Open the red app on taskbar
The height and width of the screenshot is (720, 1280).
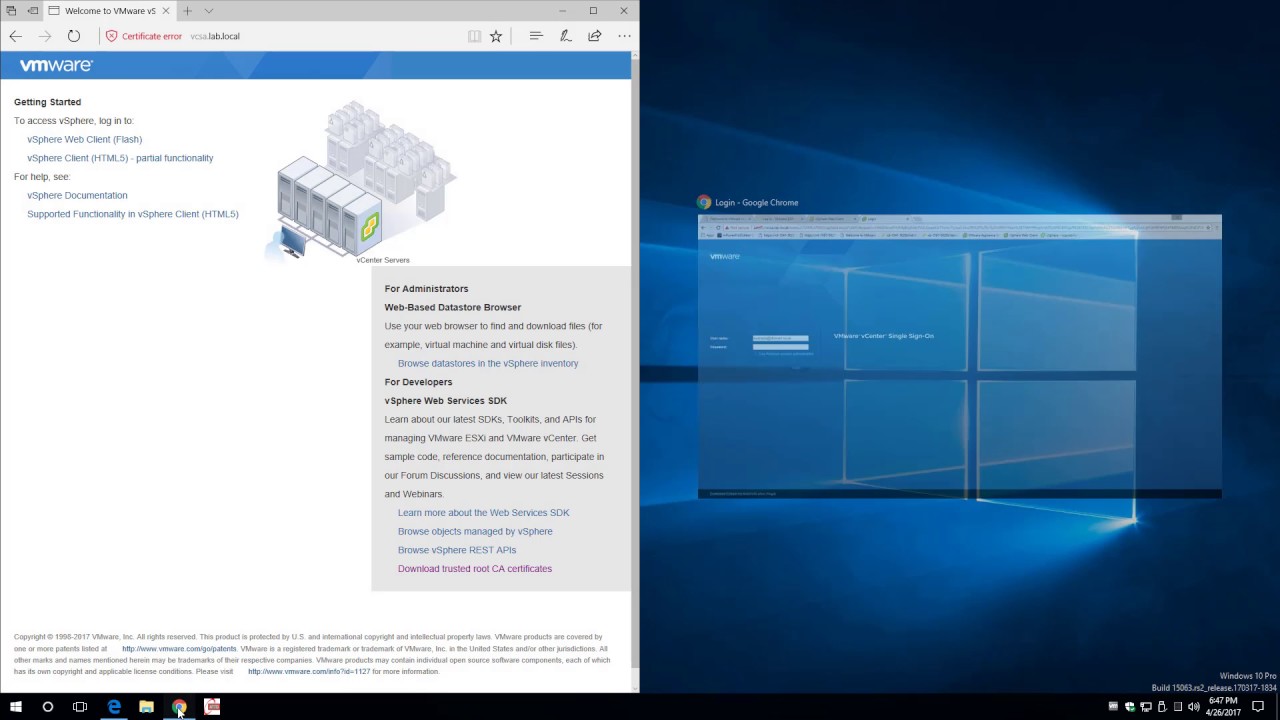212,707
